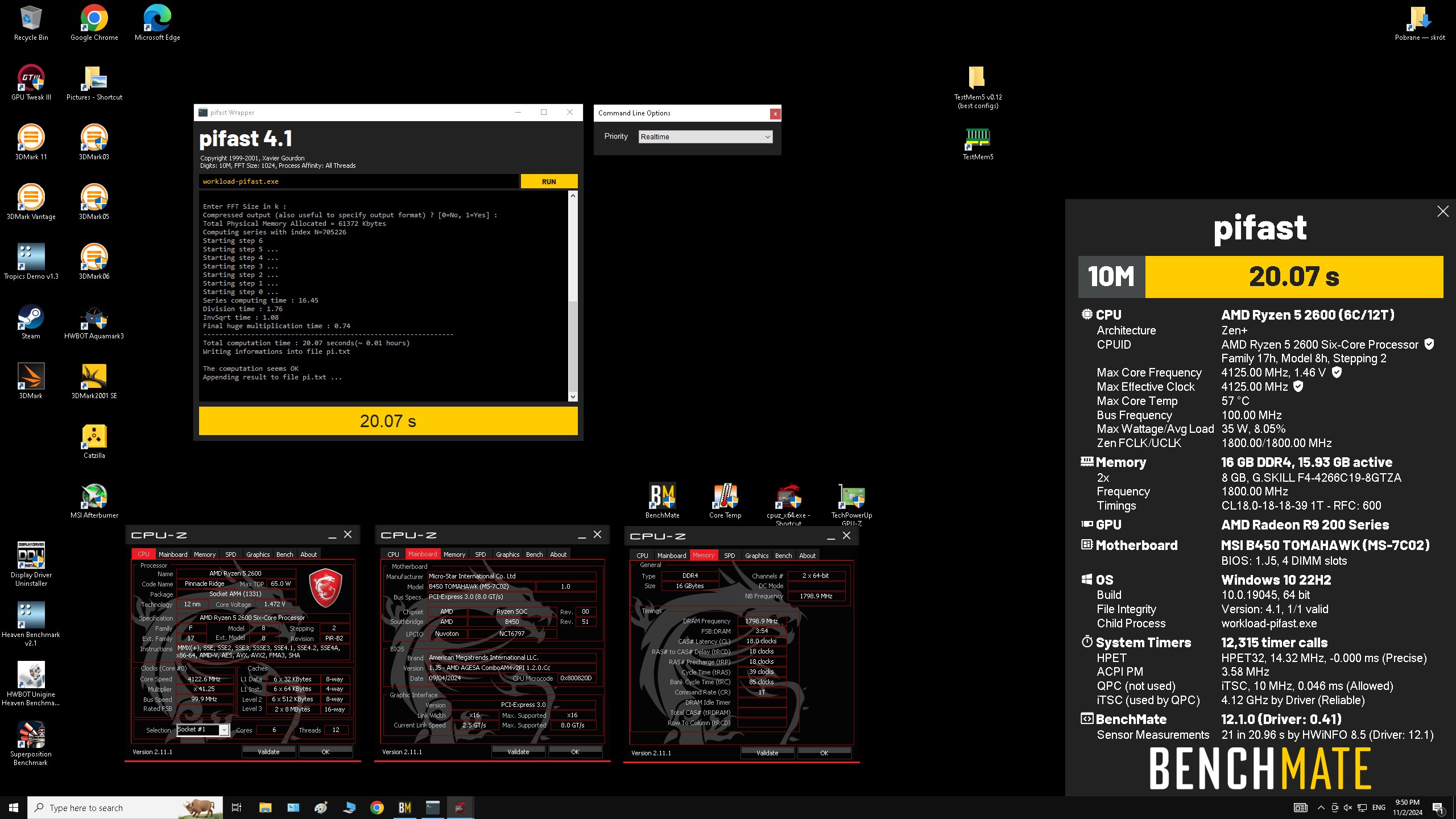Image resolution: width=1456 pixels, height=819 pixels.
Task: Click RUN in the pifast Wrapper
Action: coord(549,181)
